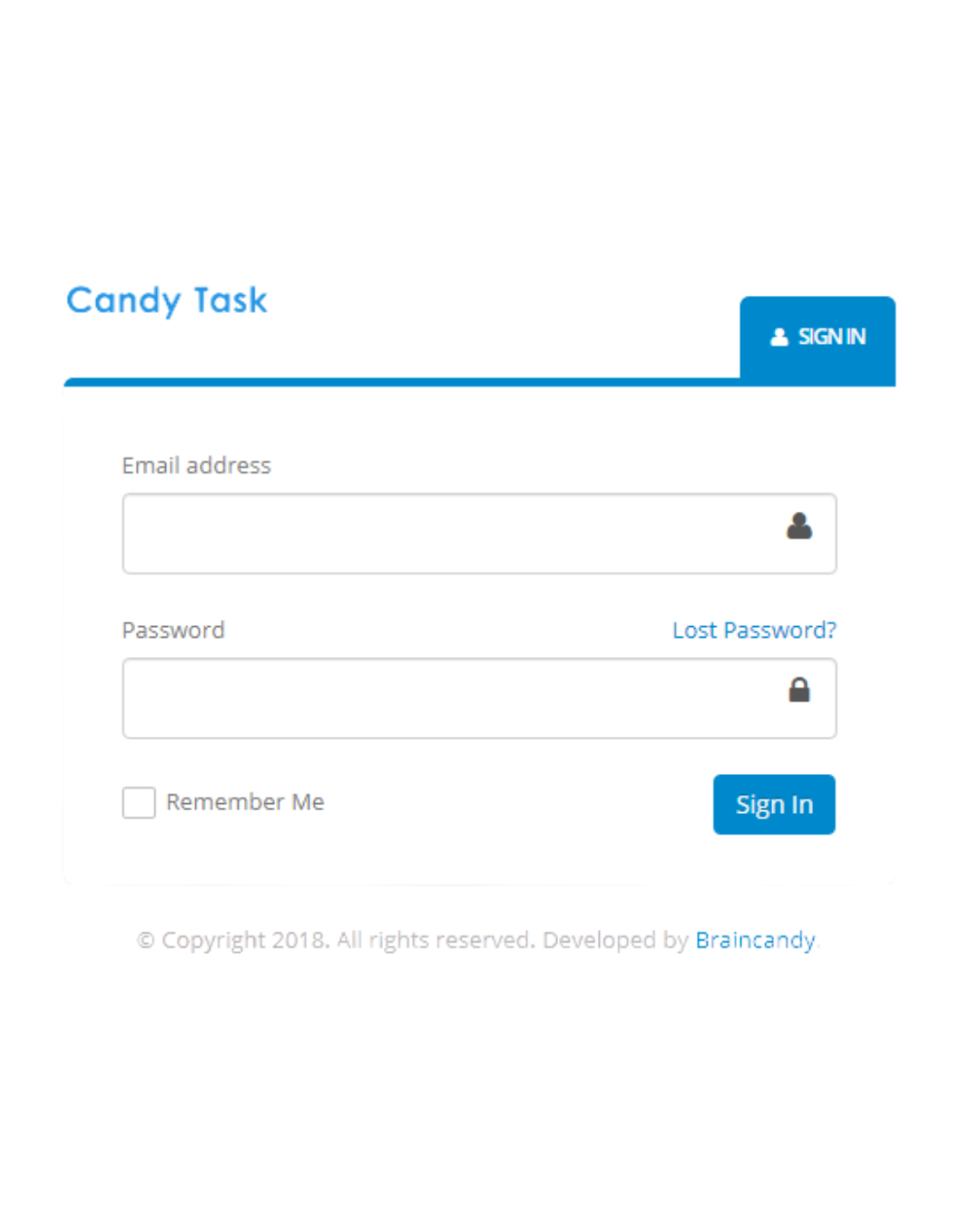The height and width of the screenshot is (1225, 980).
Task: Click the Copyright 2018 footer text
Action: point(245,940)
